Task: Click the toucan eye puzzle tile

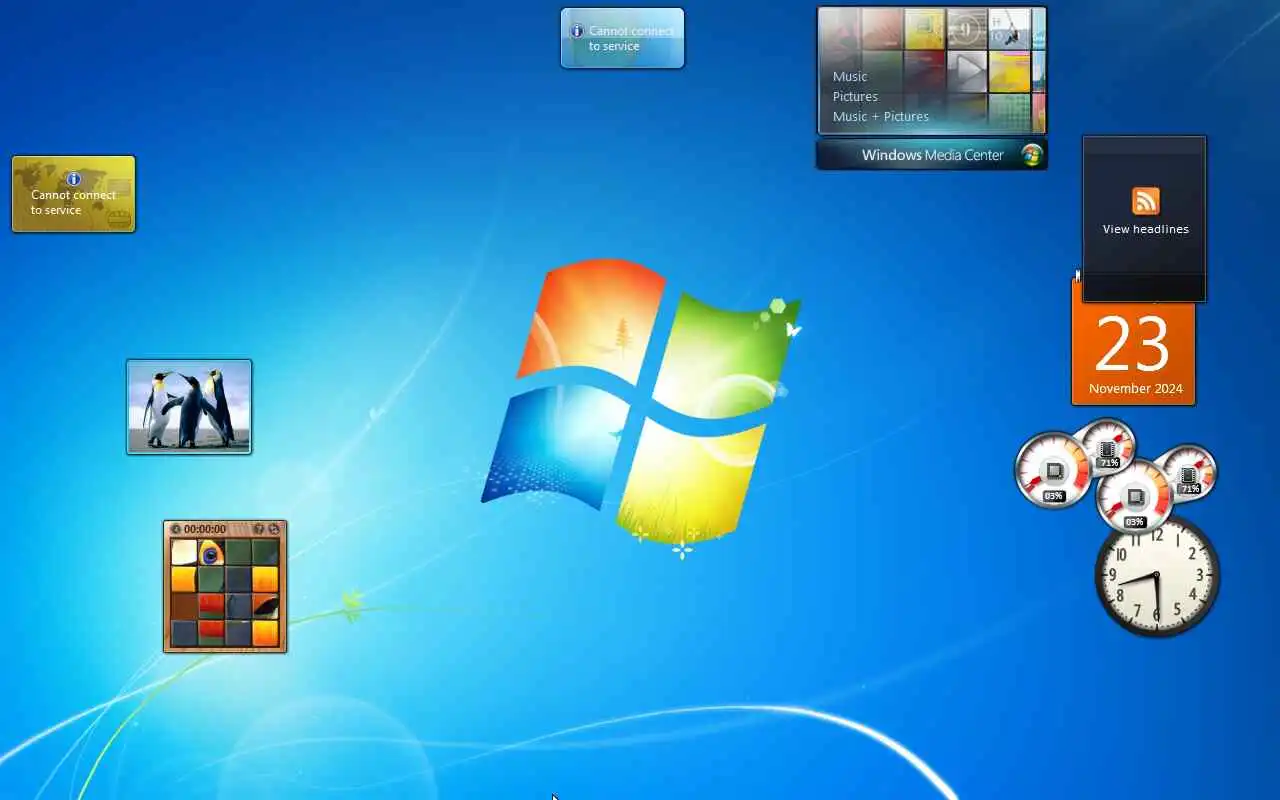Action: pos(211,552)
